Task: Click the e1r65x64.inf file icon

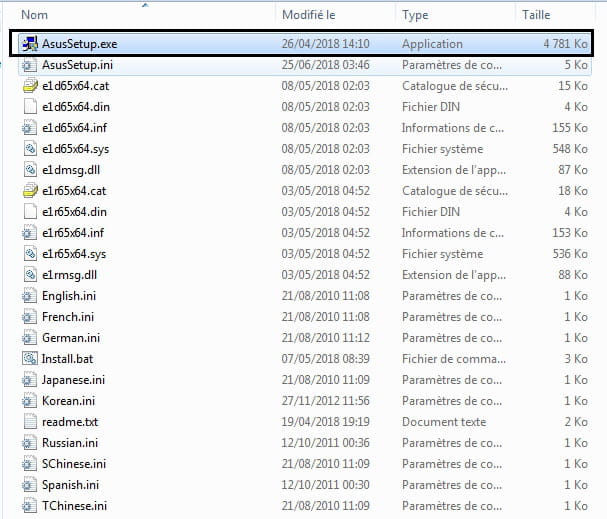Action: (x=30, y=233)
